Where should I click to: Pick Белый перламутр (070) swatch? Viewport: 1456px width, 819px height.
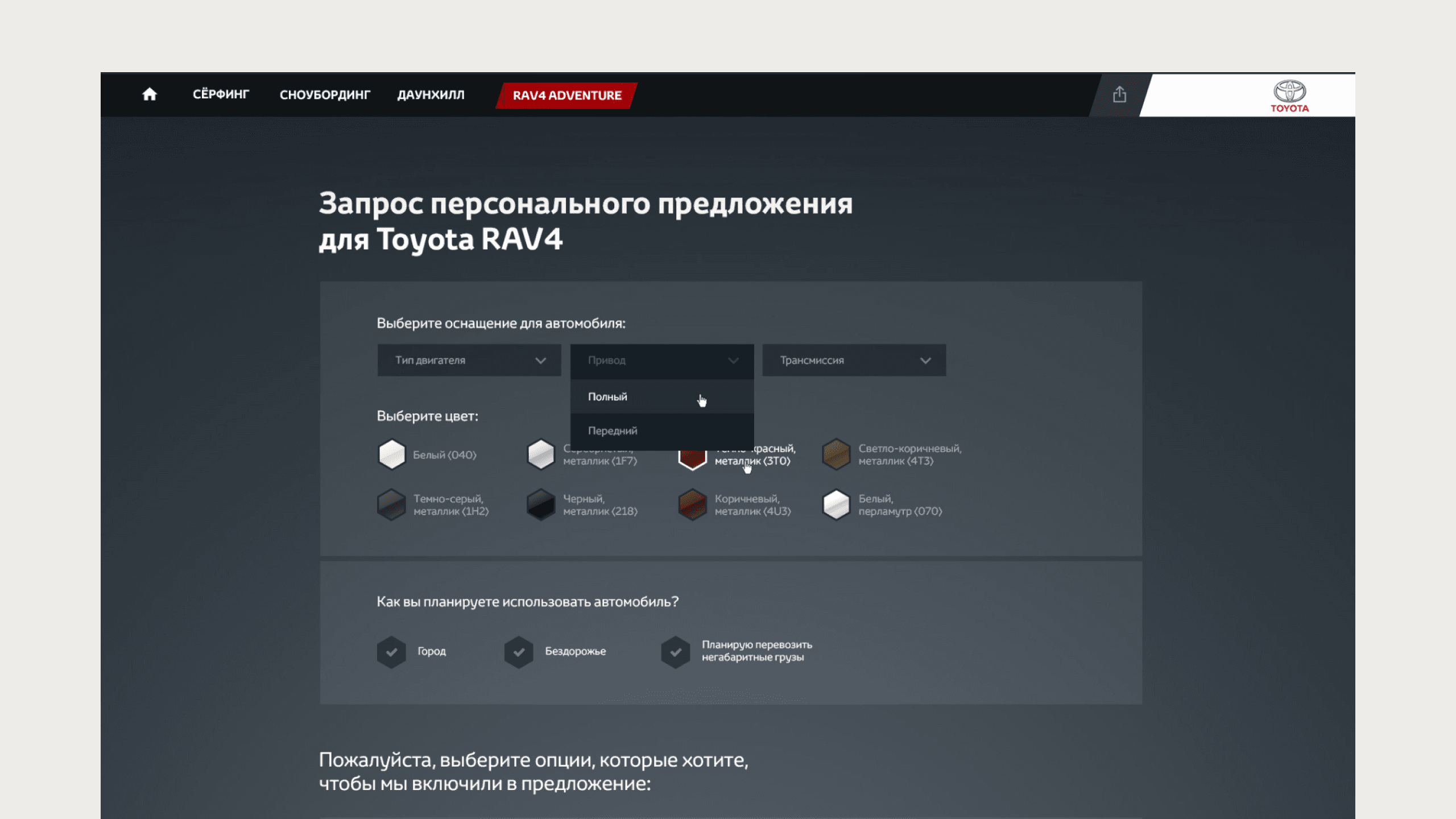pos(836,504)
